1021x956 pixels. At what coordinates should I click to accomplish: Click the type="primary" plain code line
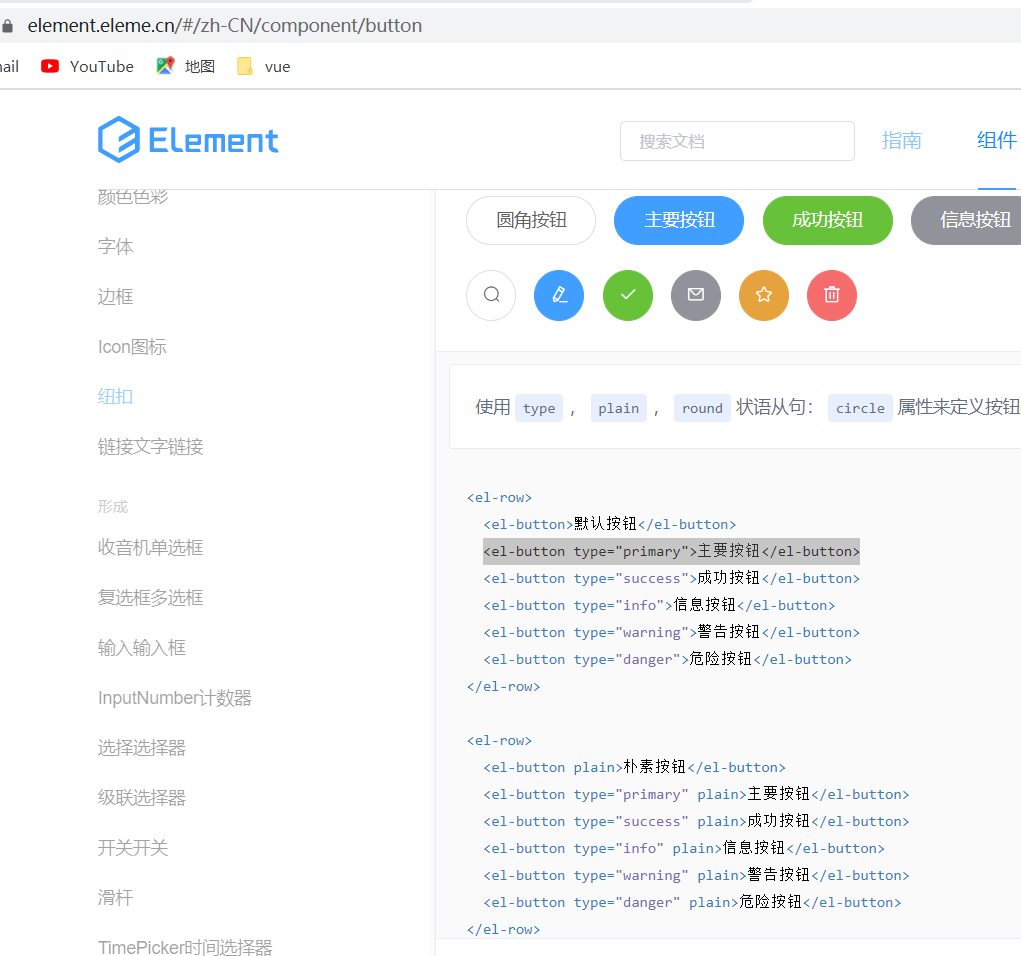coord(696,794)
